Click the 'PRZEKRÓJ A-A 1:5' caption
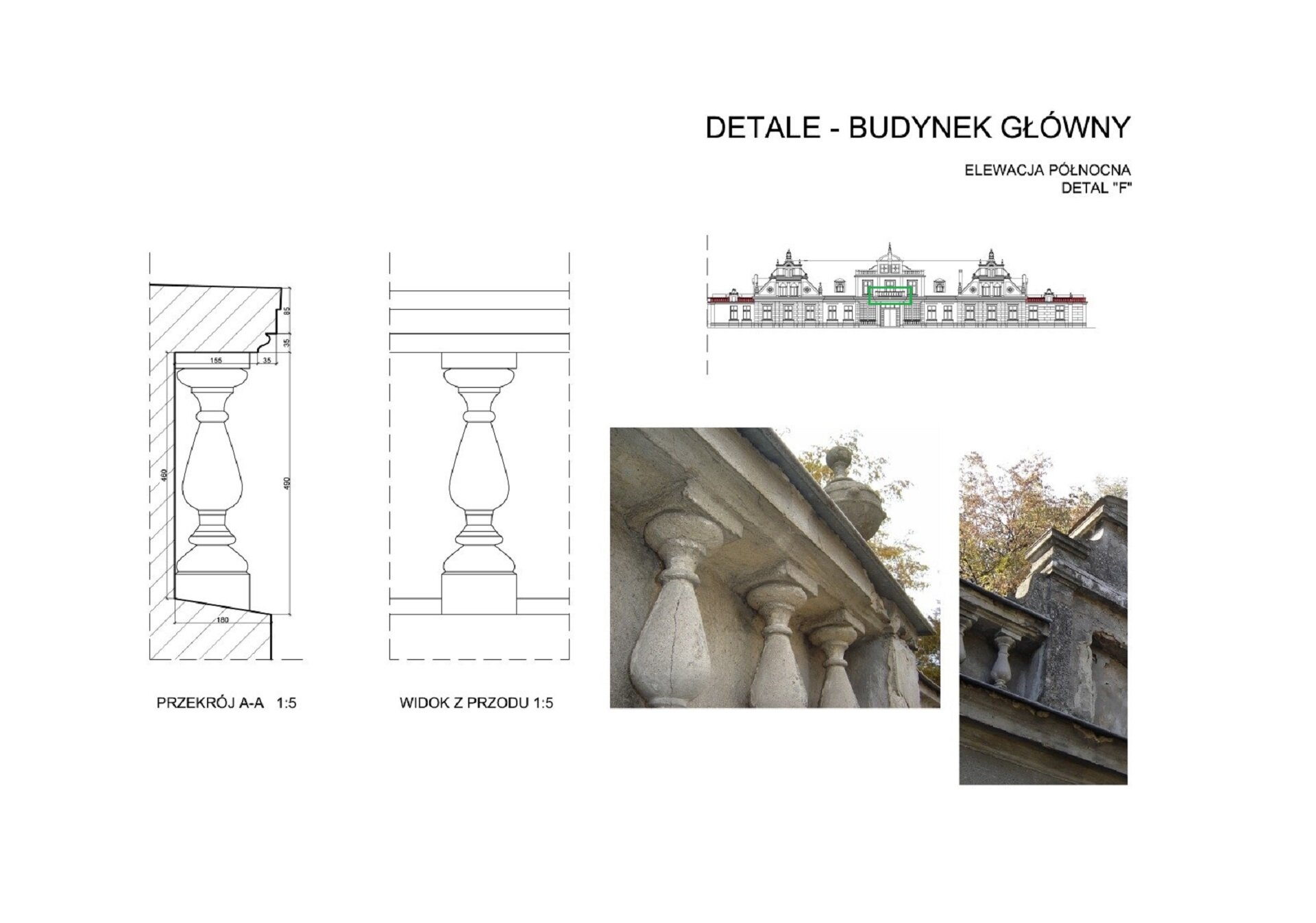 tap(226, 703)
